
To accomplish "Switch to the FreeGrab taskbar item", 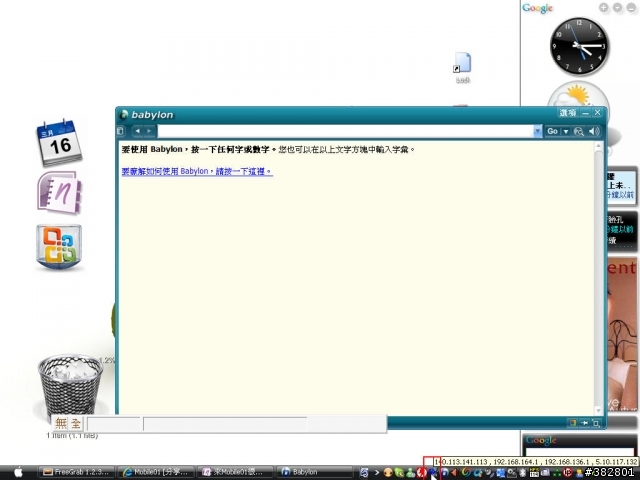I will (76, 472).
